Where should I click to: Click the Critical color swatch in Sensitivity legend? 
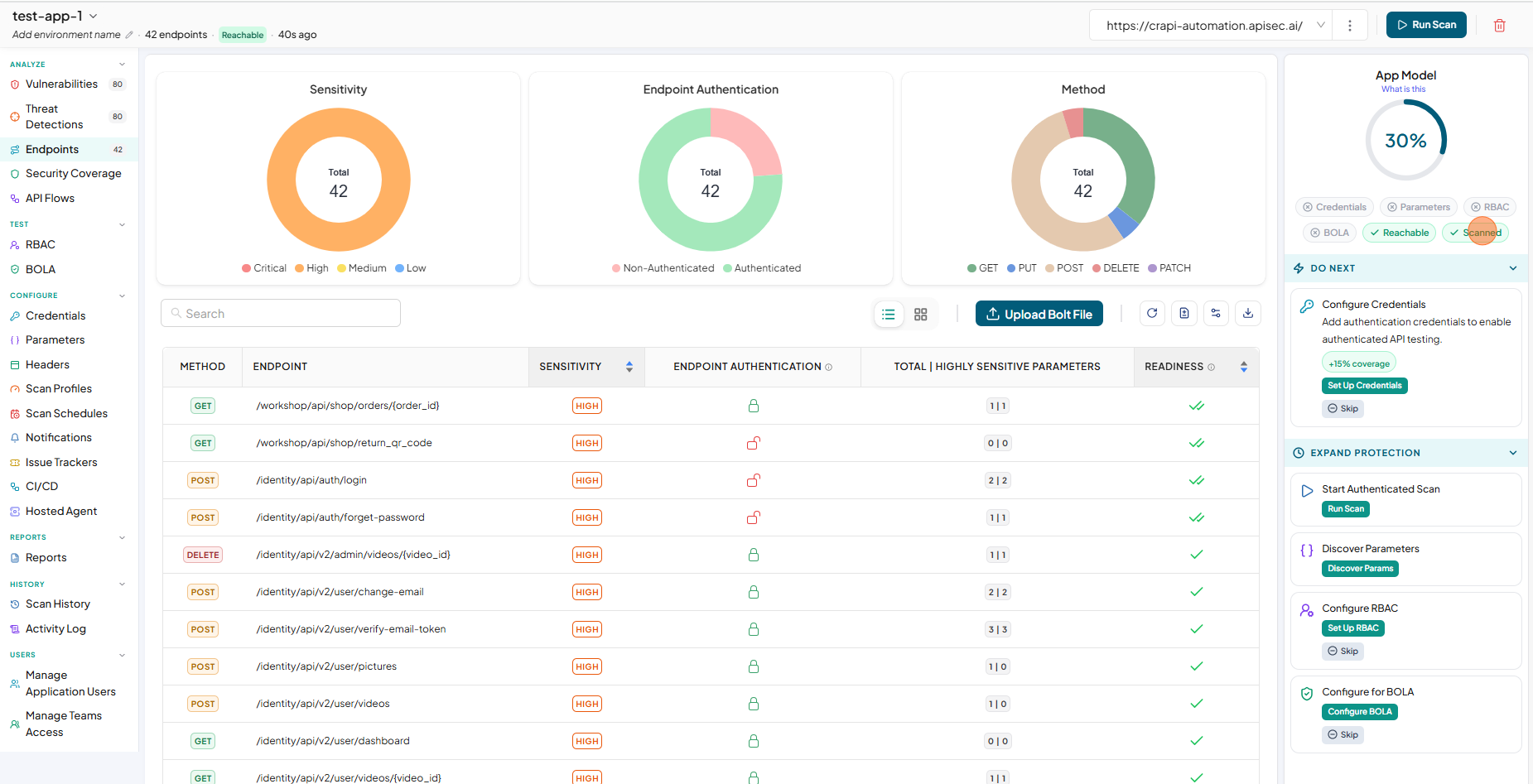[x=246, y=268]
